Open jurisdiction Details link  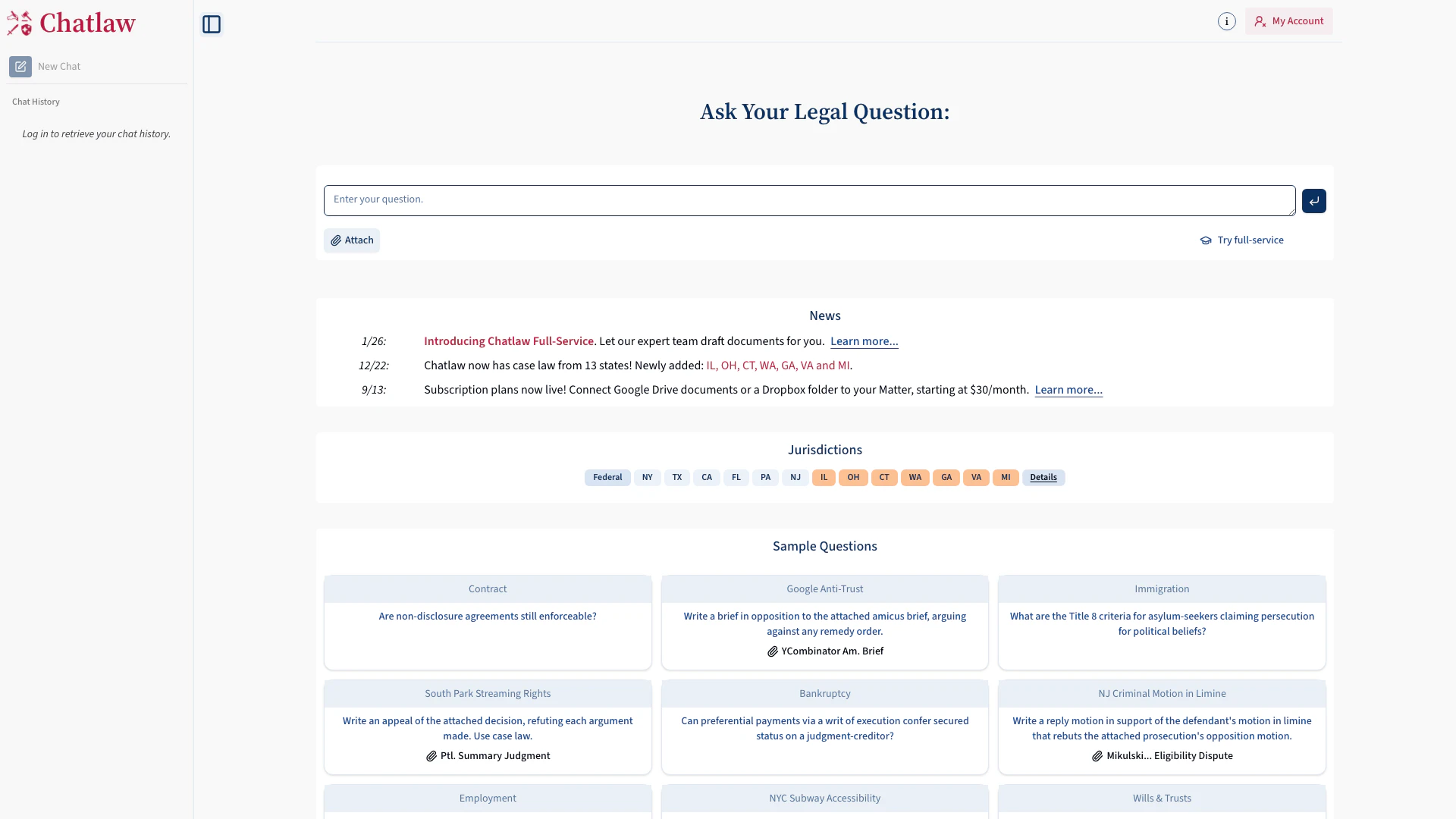click(x=1043, y=478)
